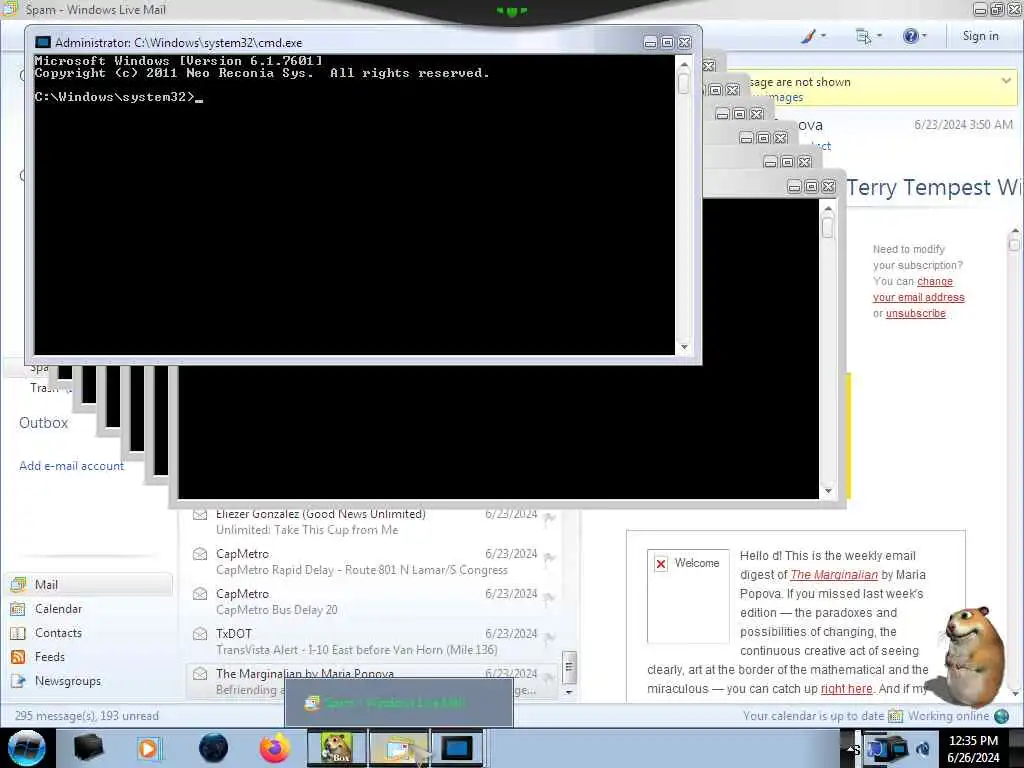Switch to Windows Live Mail taskbar button
1024x768 pixels.
399,748
